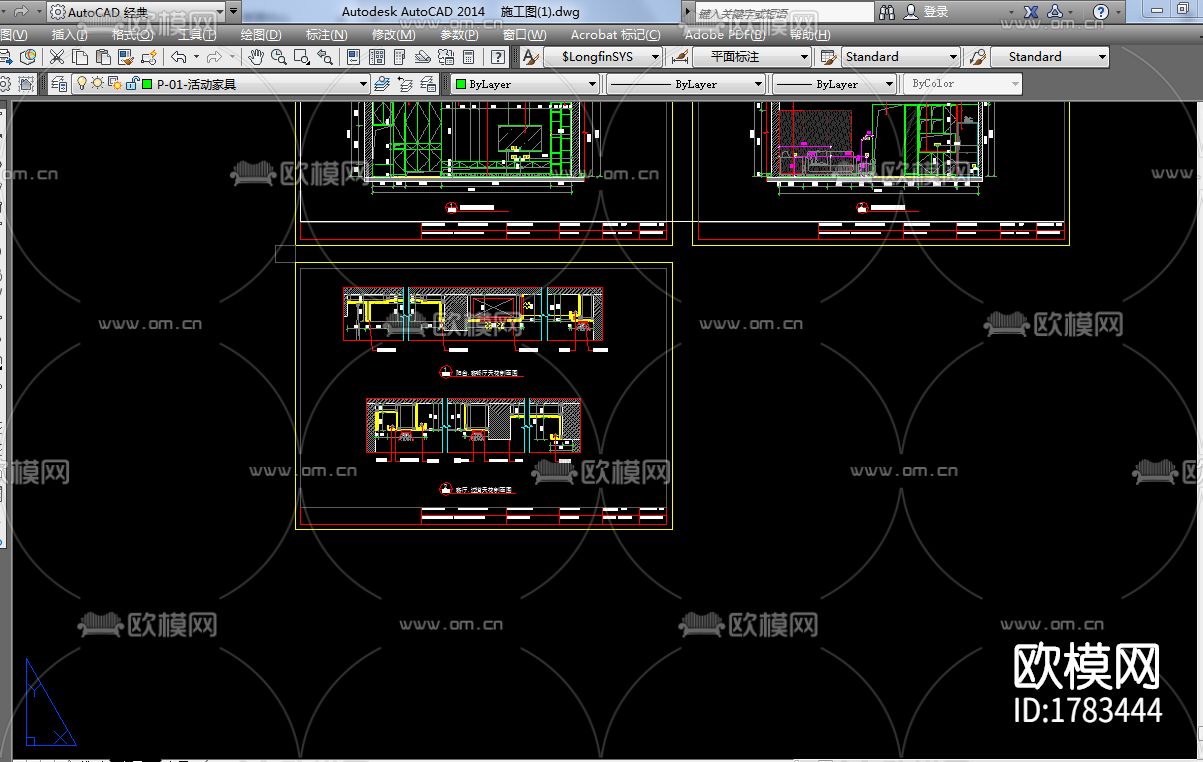1203x762 pixels.
Task: Click the green color swatch in layer dropdown
Action: pos(147,84)
